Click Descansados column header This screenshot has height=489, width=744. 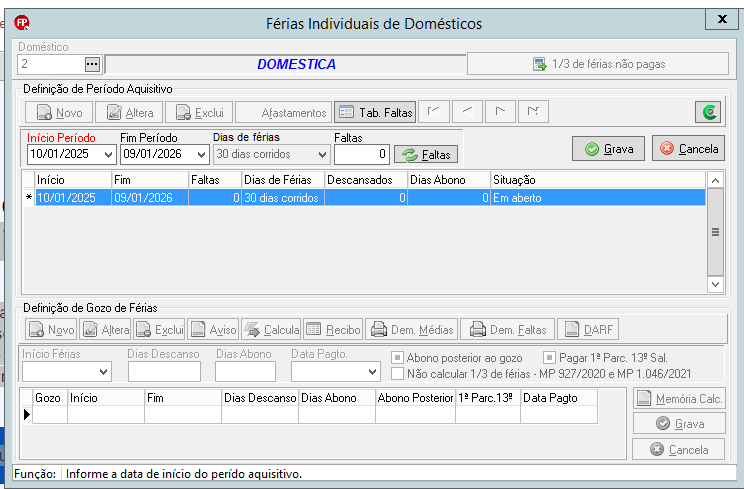click(x=366, y=180)
